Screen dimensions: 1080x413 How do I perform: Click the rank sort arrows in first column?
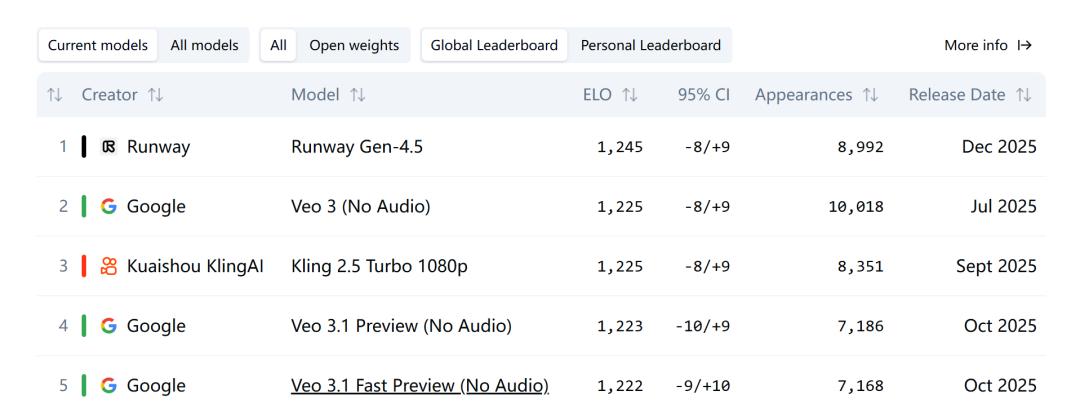pyautogui.click(x=54, y=95)
